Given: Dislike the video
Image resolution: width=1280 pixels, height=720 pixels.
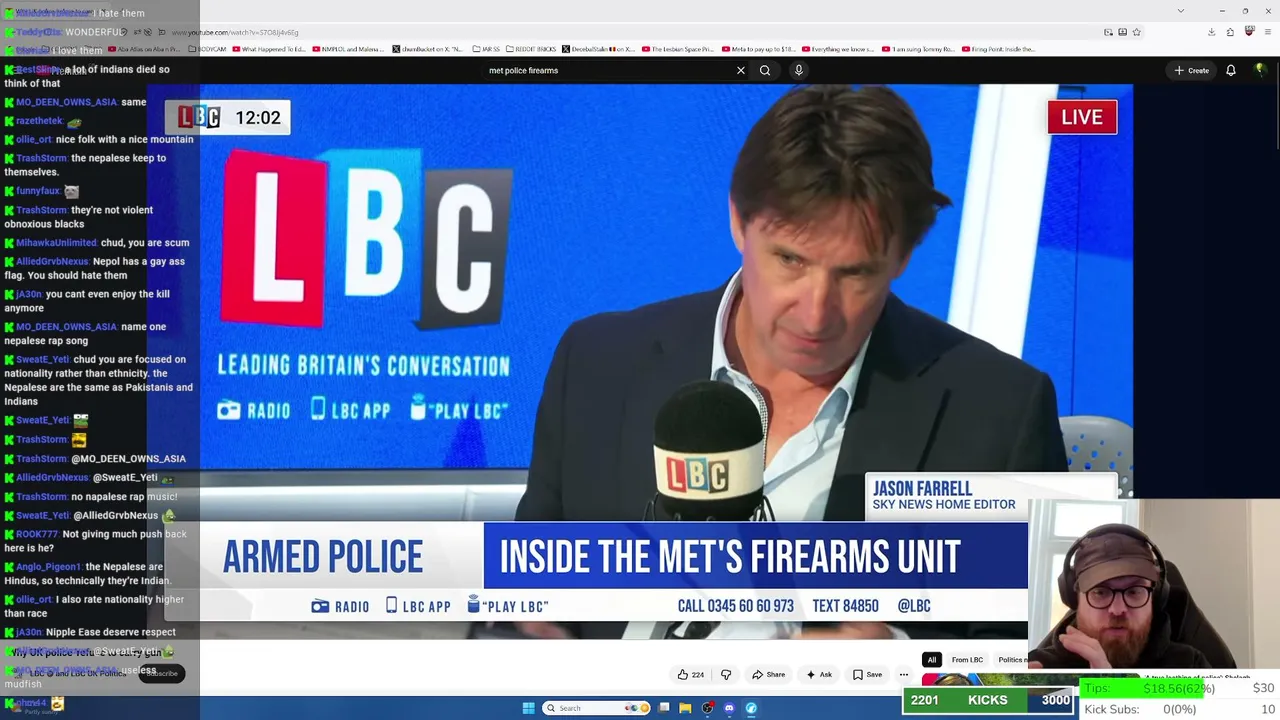Looking at the screenshot, I should tap(726, 674).
